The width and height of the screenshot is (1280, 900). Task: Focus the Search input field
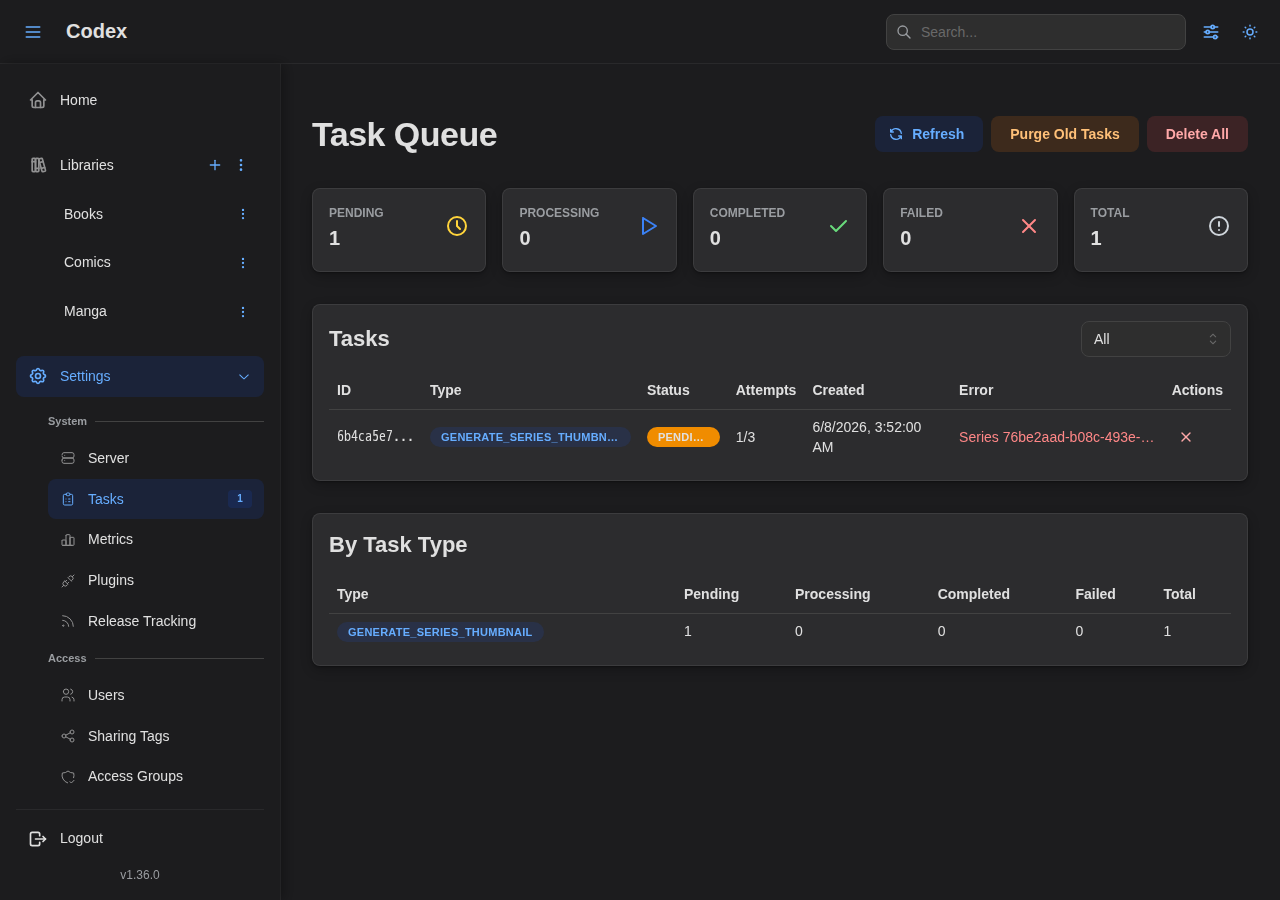(x=1036, y=32)
